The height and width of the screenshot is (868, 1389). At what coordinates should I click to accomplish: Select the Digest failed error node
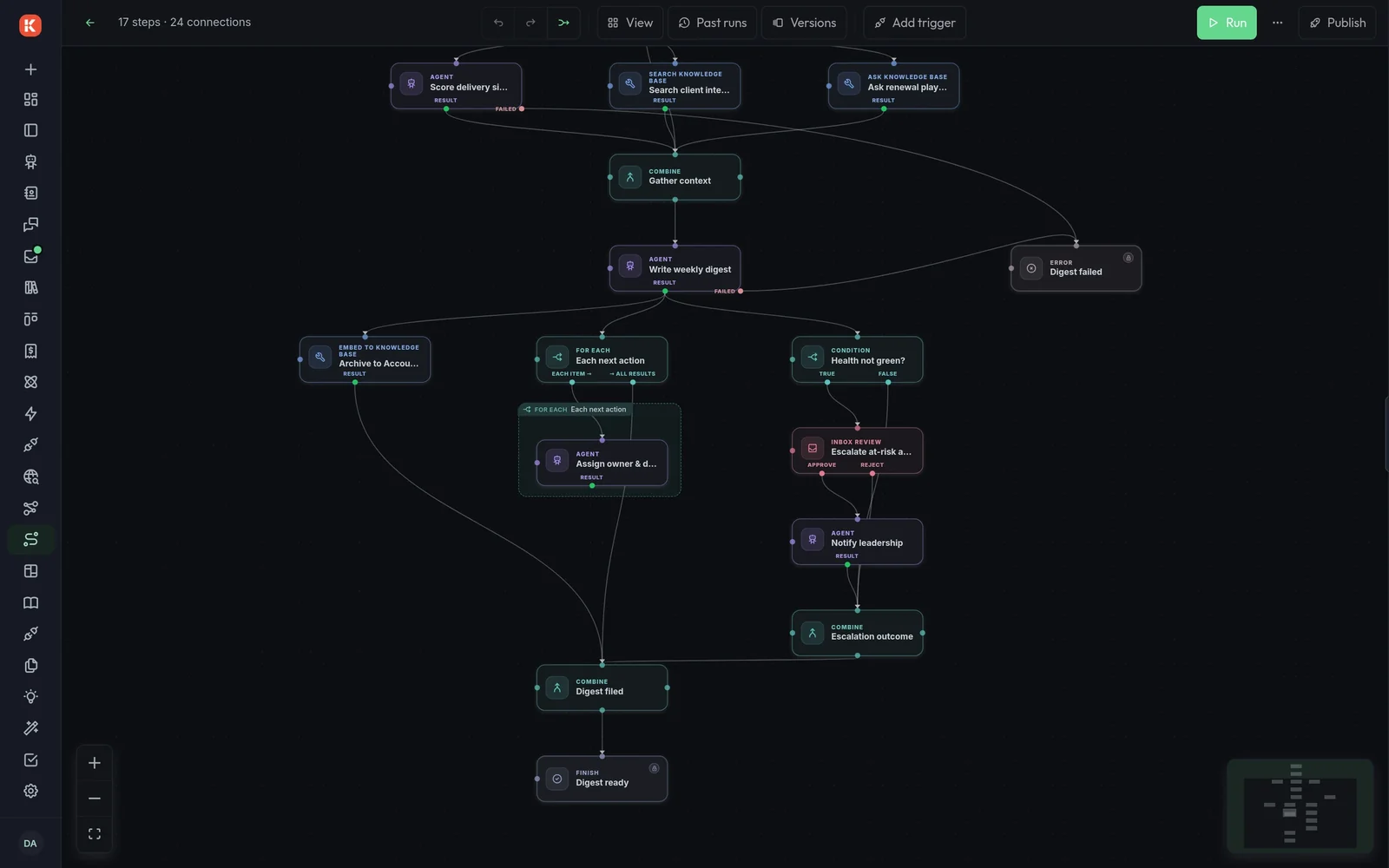coord(1076,268)
